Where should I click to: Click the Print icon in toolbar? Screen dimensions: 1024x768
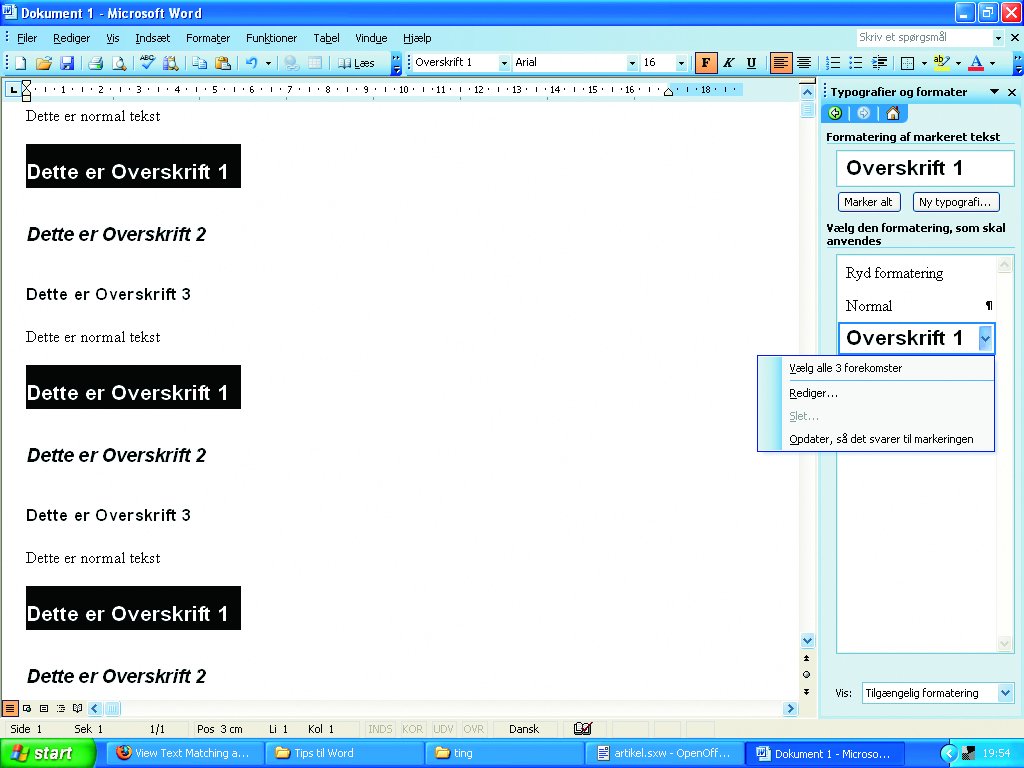tap(95, 63)
